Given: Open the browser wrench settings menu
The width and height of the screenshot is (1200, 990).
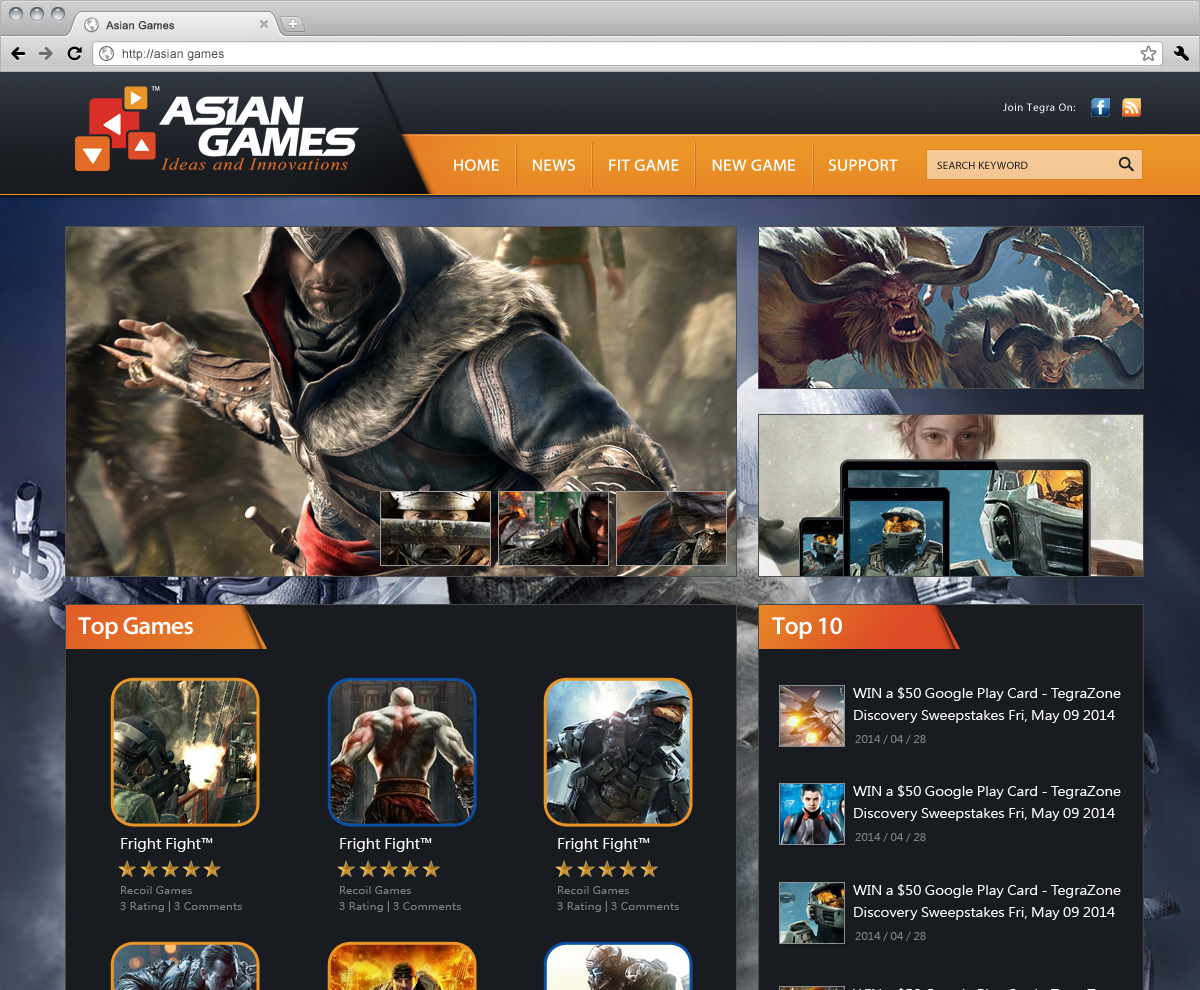Looking at the screenshot, I should coord(1181,53).
